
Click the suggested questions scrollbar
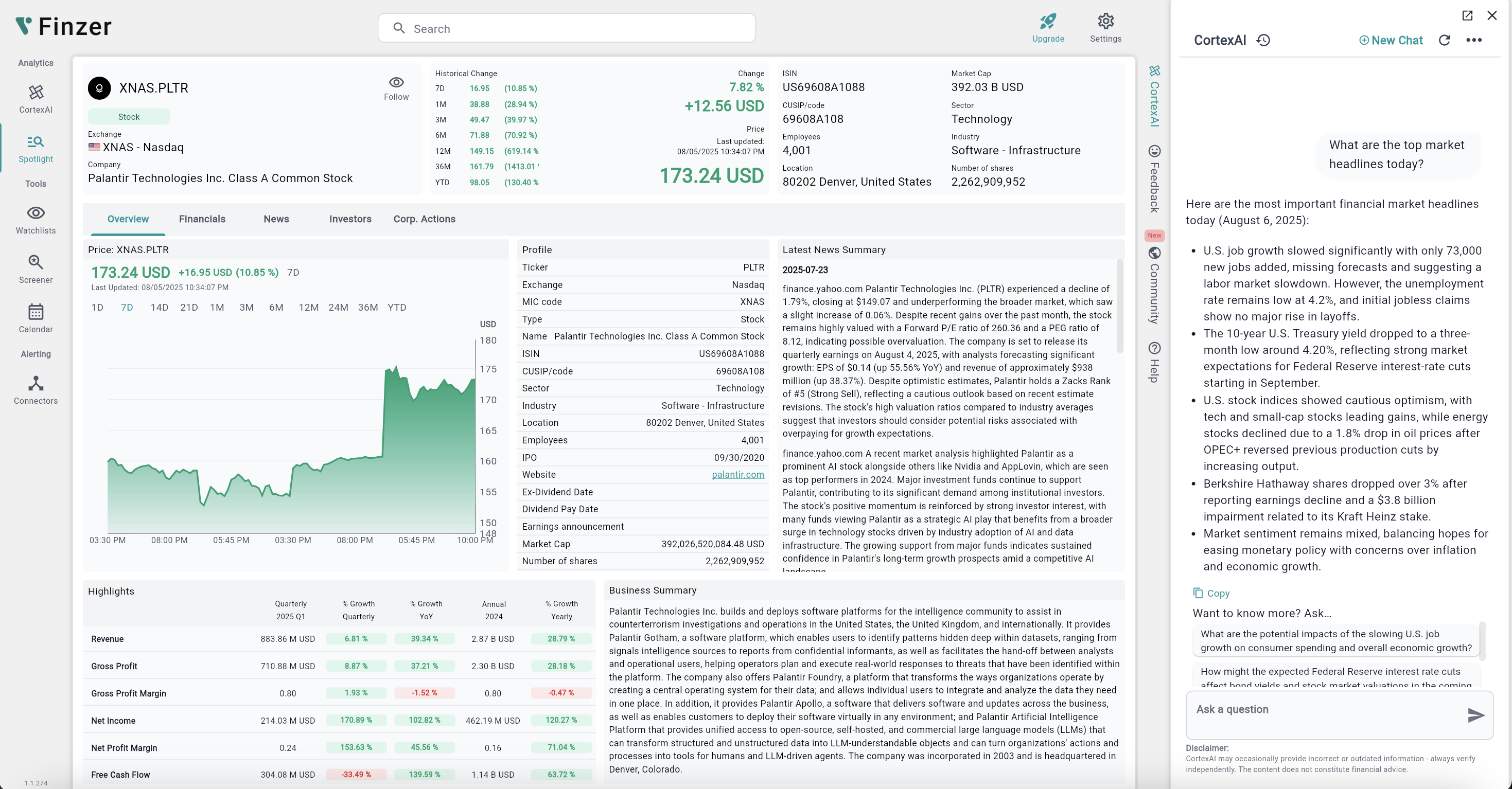pyautogui.click(x=1483, y=640)
